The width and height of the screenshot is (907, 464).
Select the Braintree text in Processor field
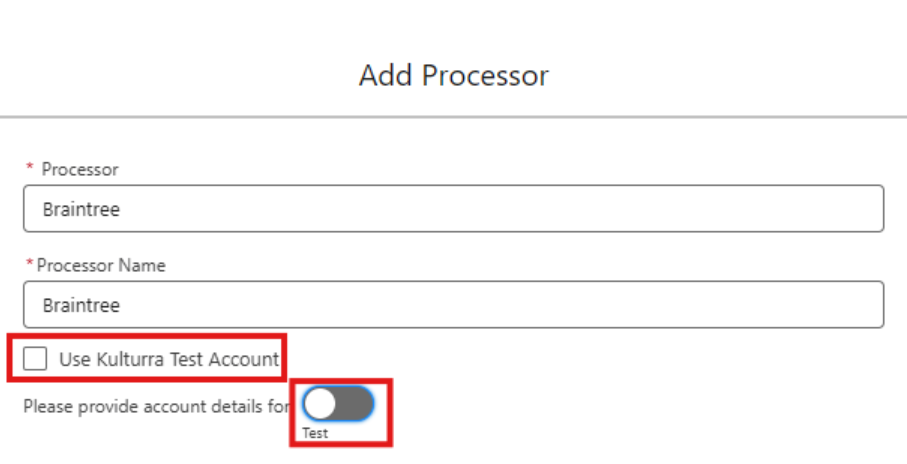coord(81,209)
